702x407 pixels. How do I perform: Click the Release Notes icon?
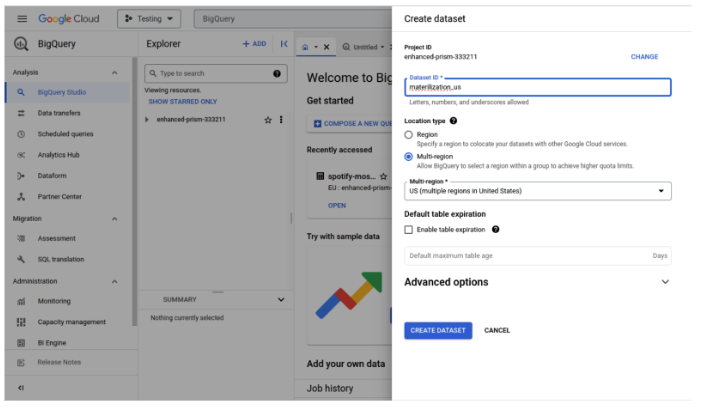[x=21, y=362]
